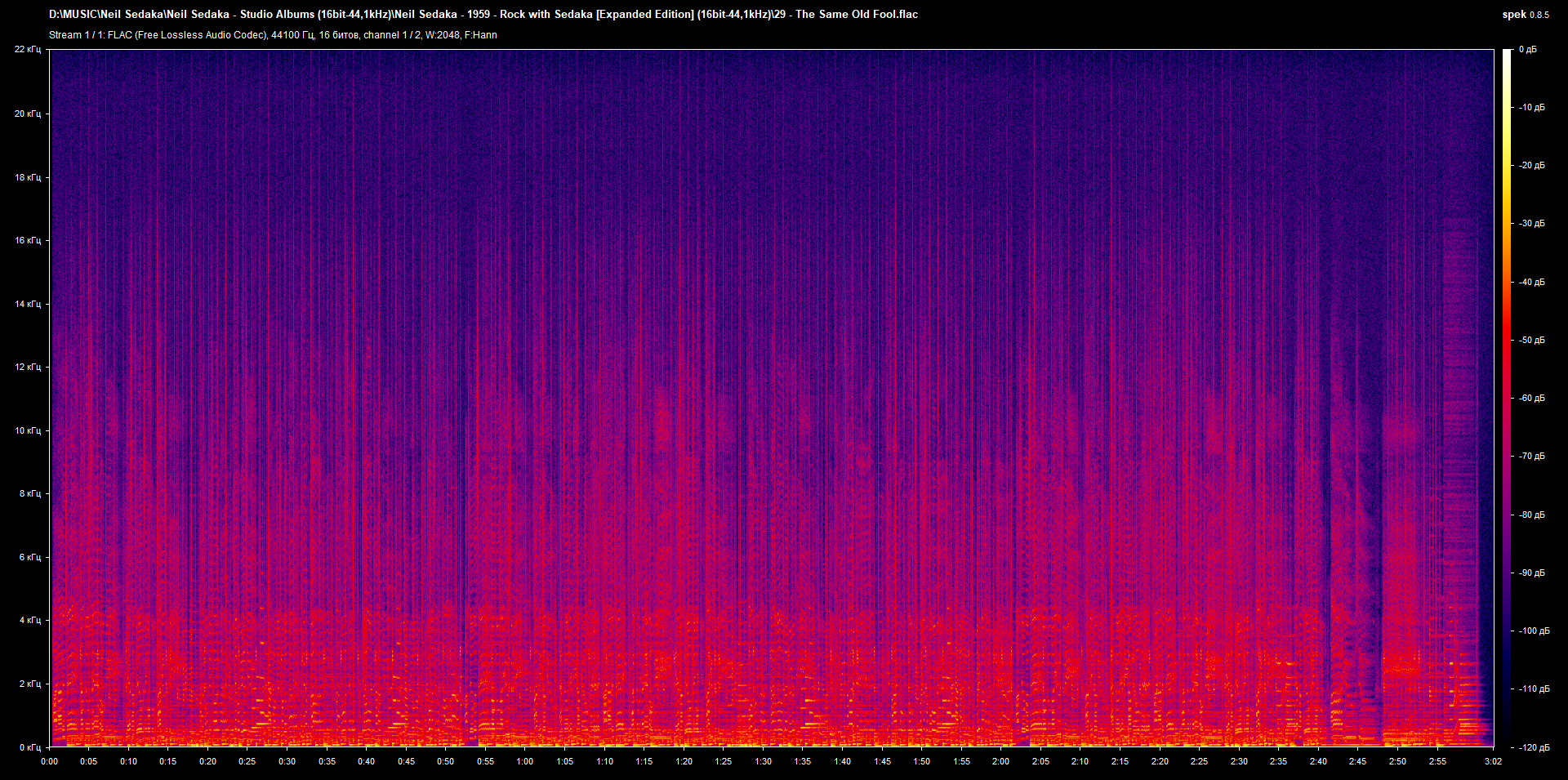This screenshot has width=1568, height=780.
Task: Click the -10 дБ level label
Action: [1531, 107]
